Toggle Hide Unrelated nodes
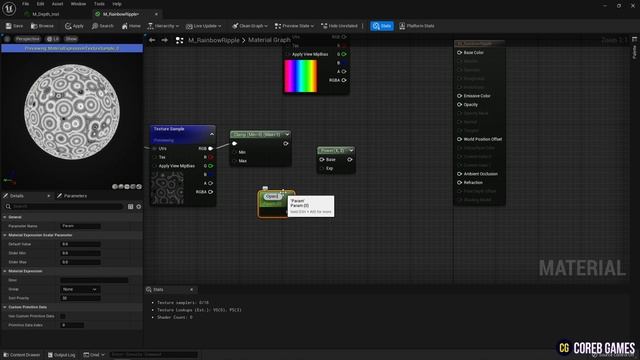Image resolution: width=640 pixels, height=360 pixels. pos(339,26)
